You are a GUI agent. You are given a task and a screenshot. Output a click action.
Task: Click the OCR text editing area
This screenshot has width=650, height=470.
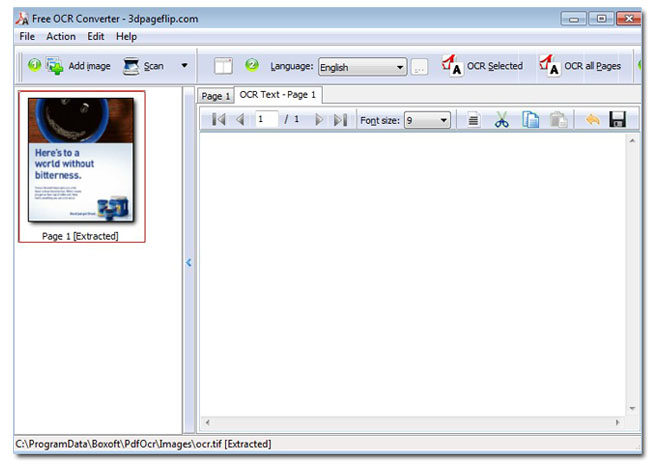(413, 274)
